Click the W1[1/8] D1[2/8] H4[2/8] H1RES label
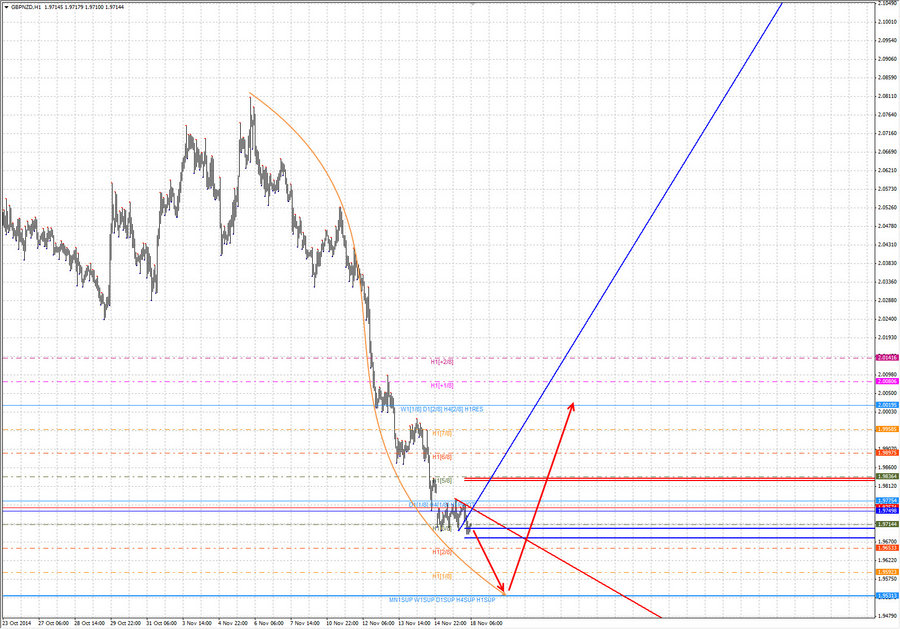 coord(442,409)
